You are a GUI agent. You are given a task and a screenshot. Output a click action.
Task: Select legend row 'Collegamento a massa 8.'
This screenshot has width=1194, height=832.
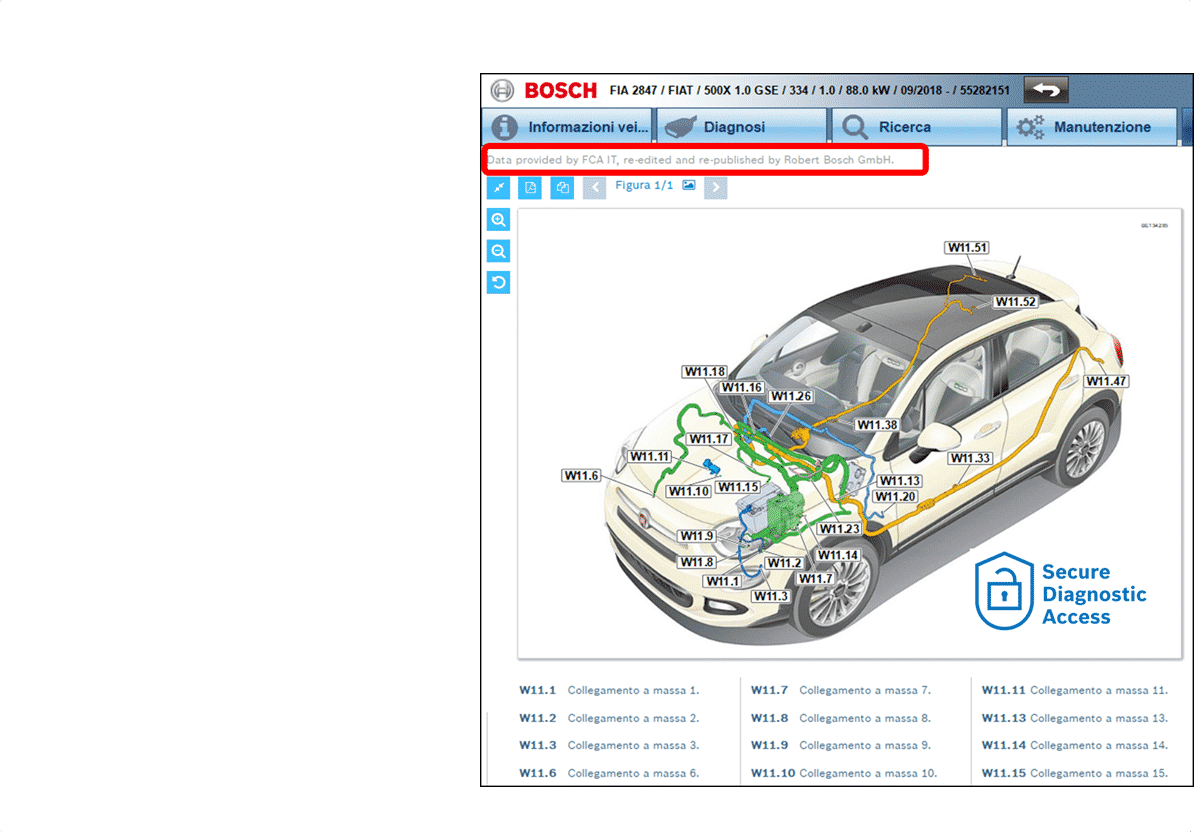click(x=865, y=718)
